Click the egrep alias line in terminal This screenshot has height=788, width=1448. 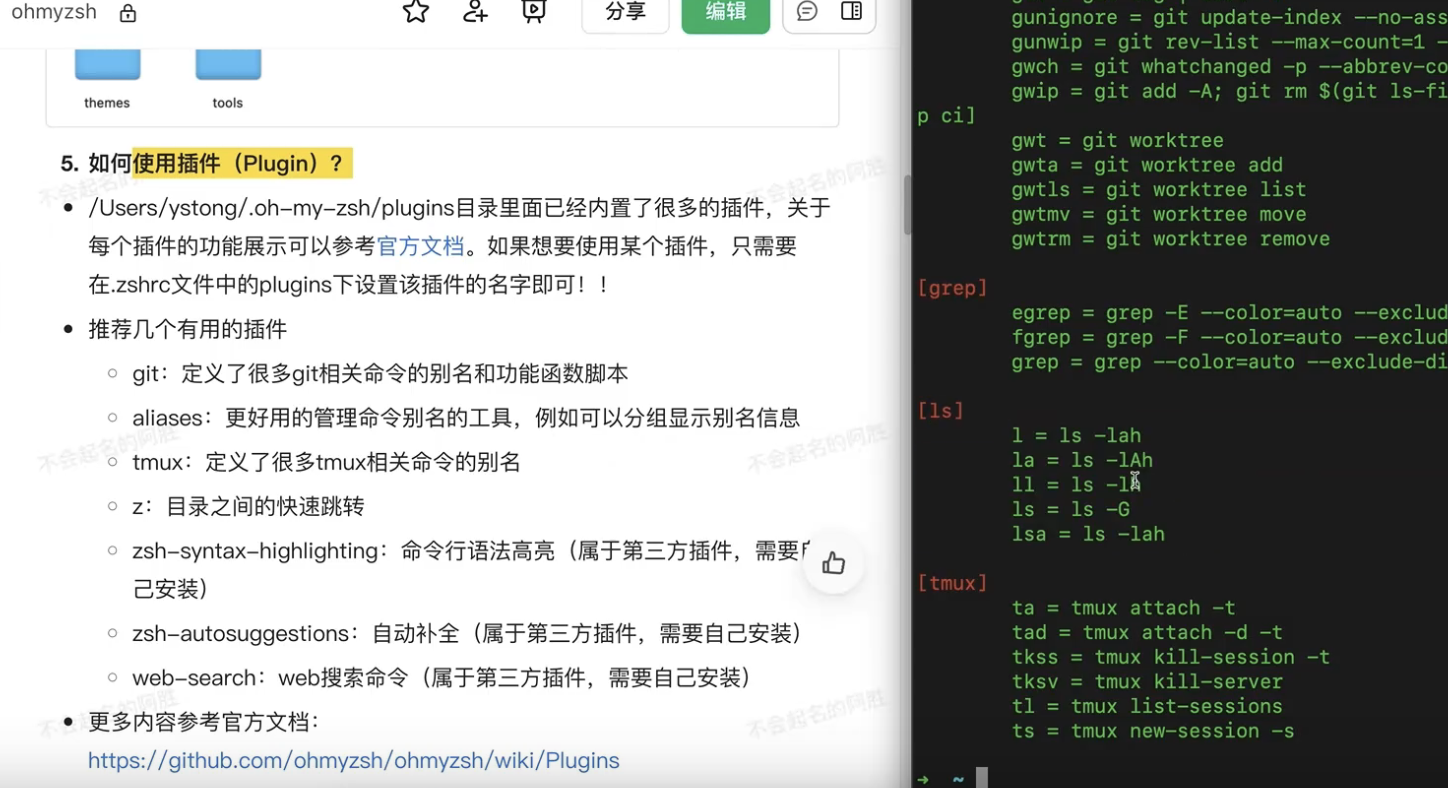point(1229,313)
